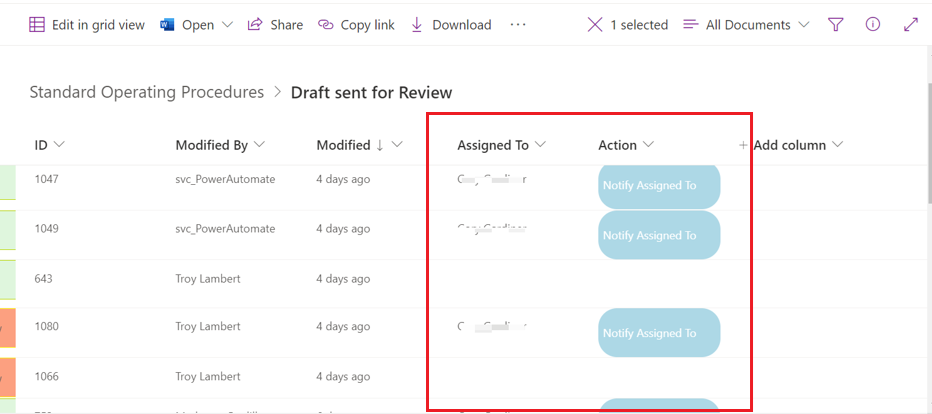Click the All Documents view list icon
This screenshot has width=932, height=414.
[x=691, y=24]
